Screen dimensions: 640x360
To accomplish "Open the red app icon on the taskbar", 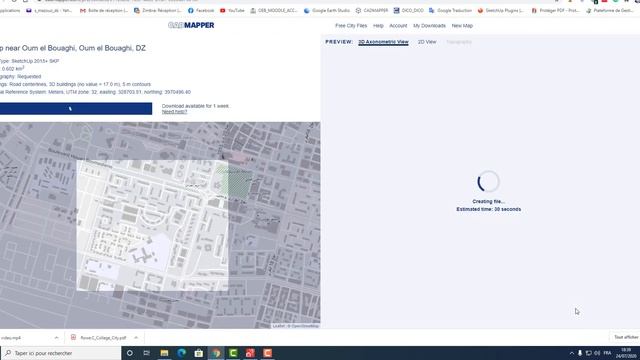I will 250,353.
